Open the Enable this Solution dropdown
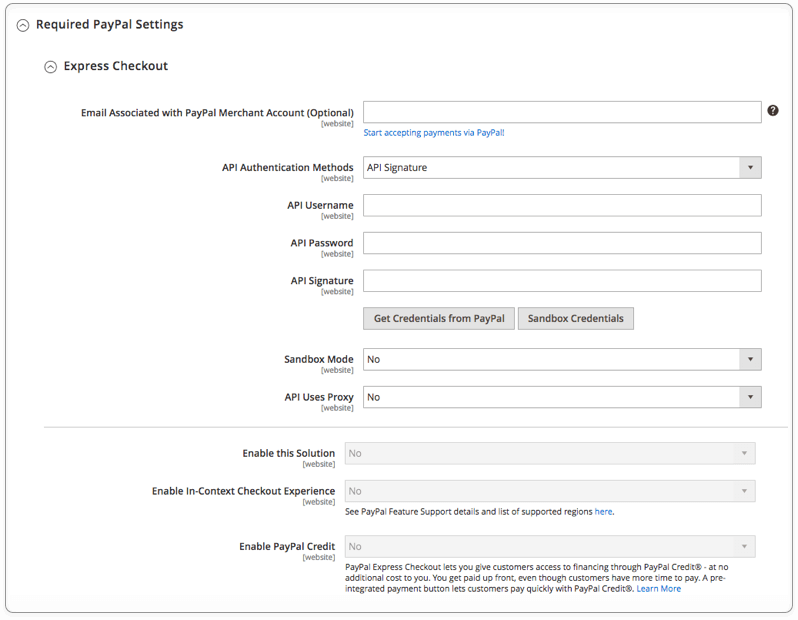 coord(550,454)
